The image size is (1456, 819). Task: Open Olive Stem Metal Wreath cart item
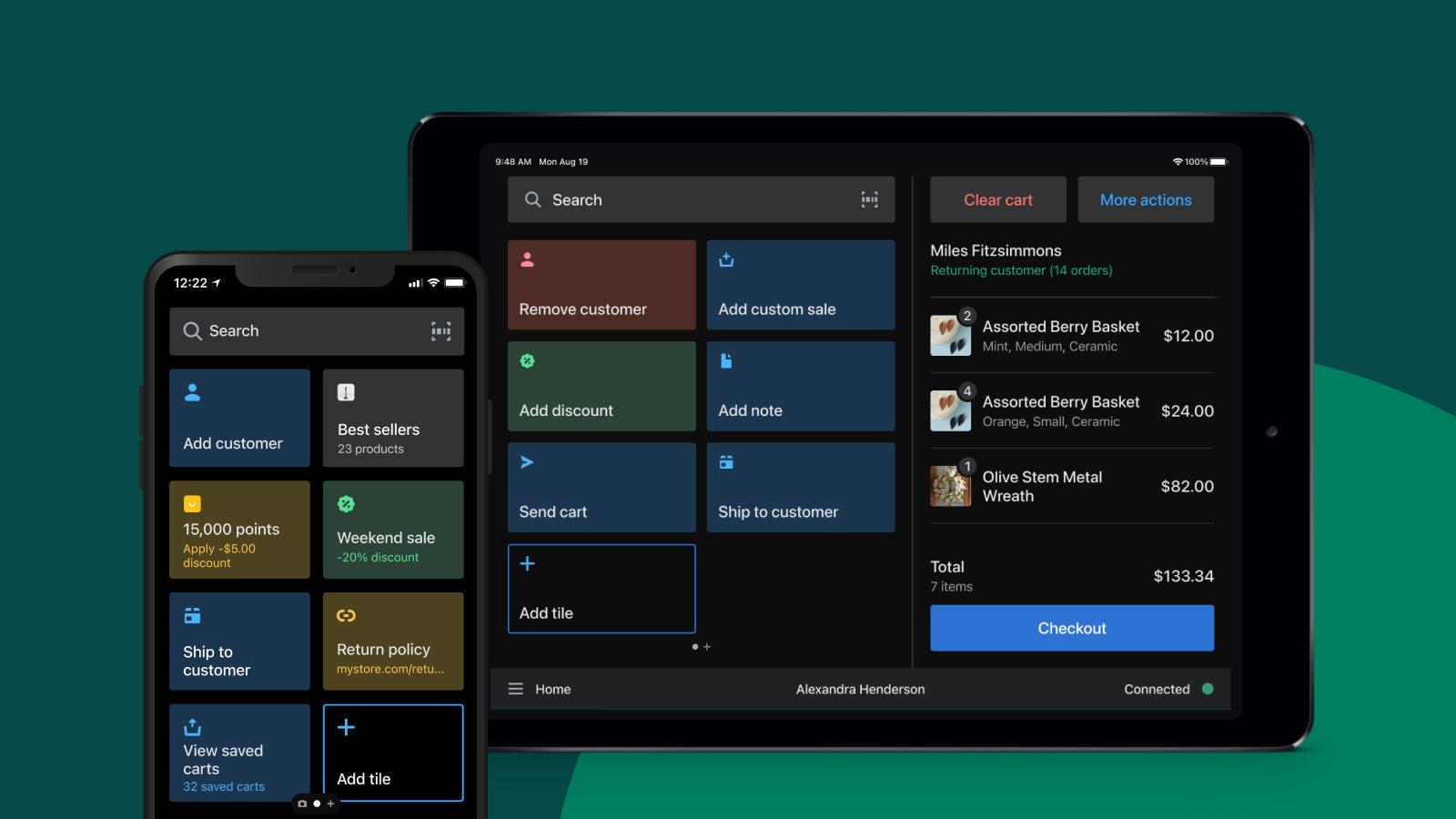[x=1072, y=486]
